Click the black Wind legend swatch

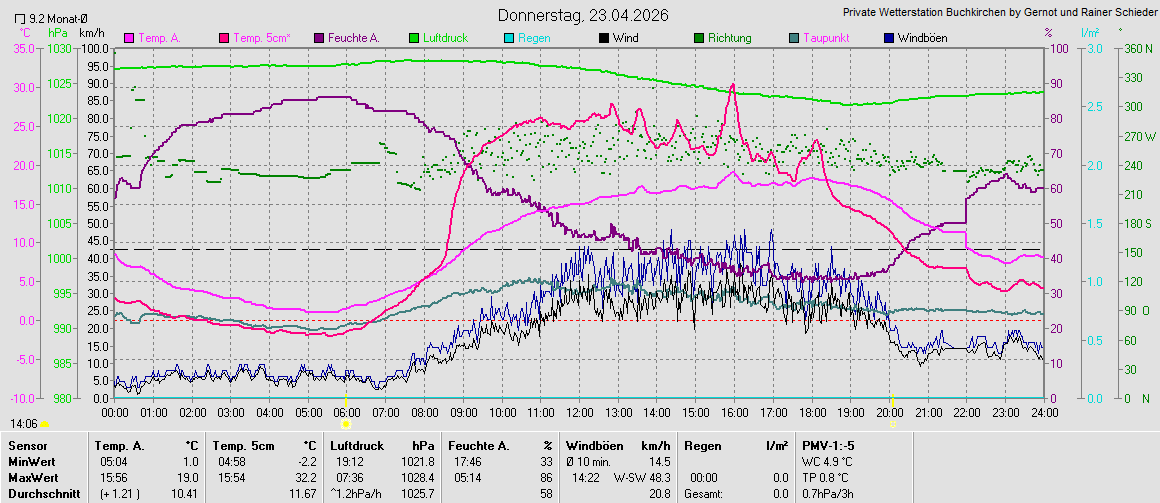point(604,38)
